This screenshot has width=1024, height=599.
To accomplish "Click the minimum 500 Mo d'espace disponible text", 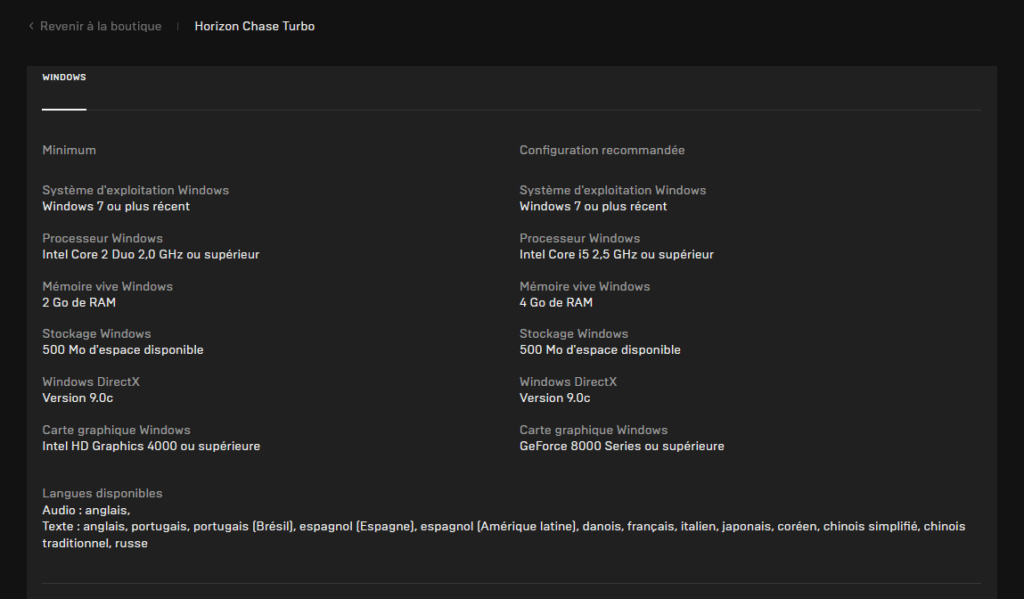I will 123,350.
